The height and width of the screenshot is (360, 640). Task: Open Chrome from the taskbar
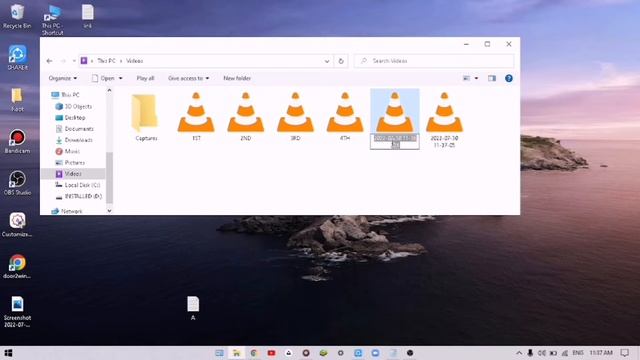tap(254, 353)
